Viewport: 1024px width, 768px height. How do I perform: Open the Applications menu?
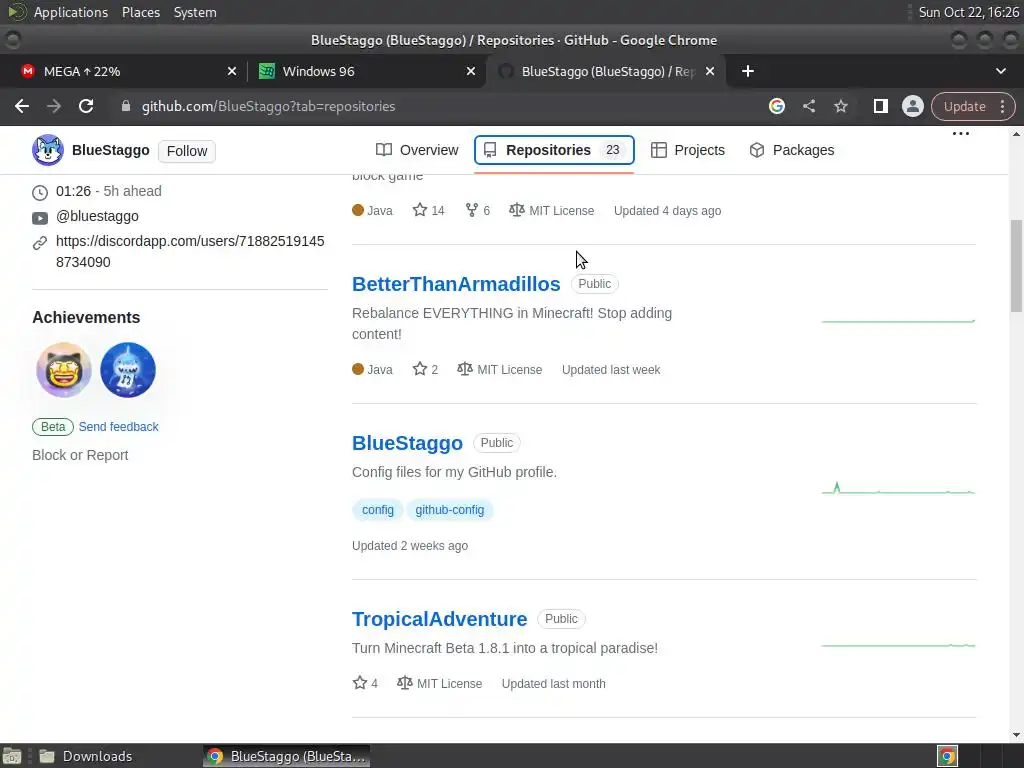tap(71, 12)
